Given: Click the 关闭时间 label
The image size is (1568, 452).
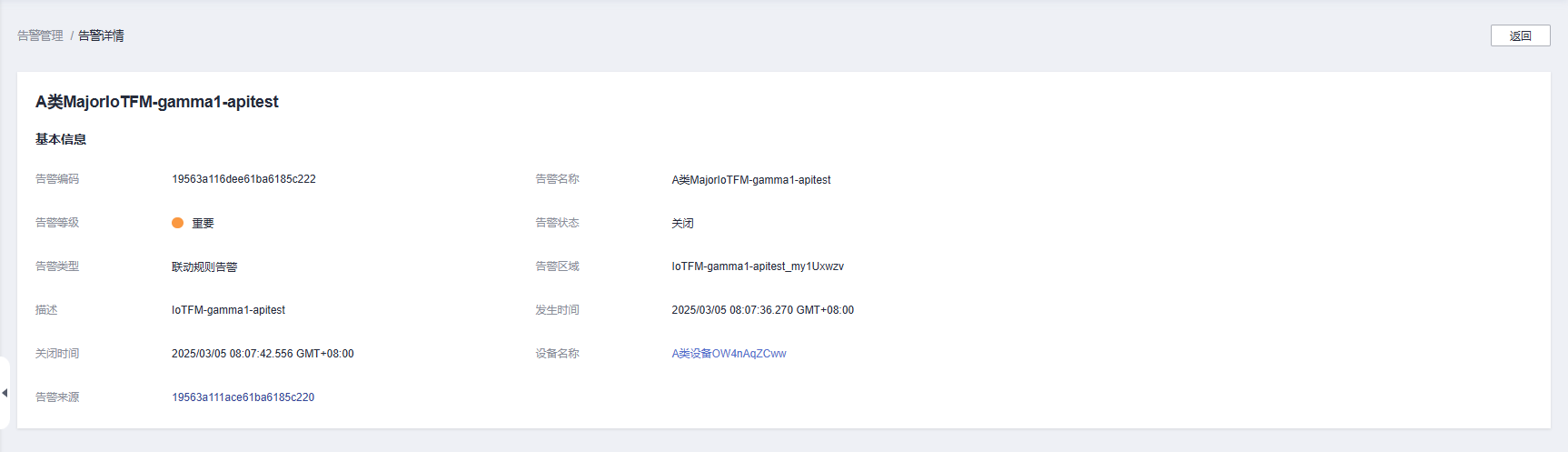Looking at the screenshot, I should [x=57, y=354].
